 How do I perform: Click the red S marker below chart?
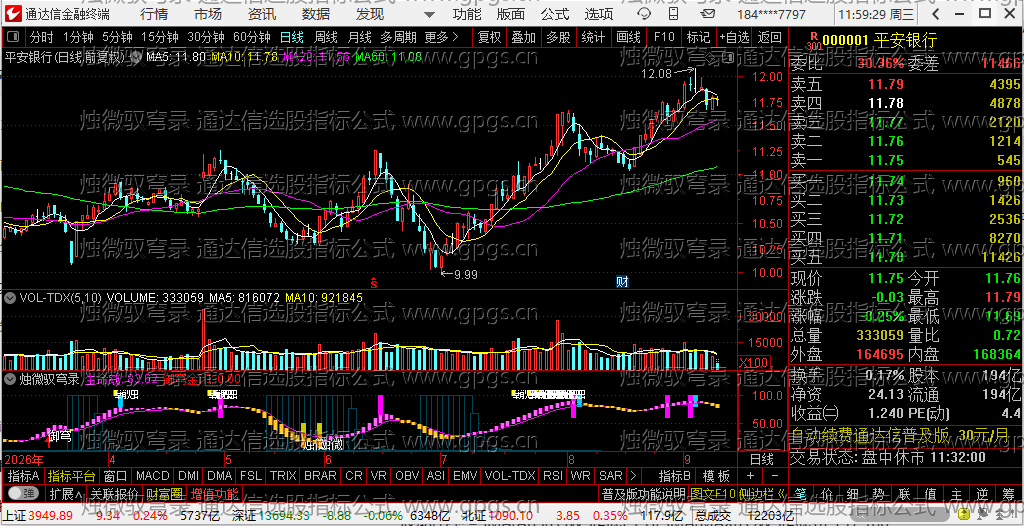(374, 283)
